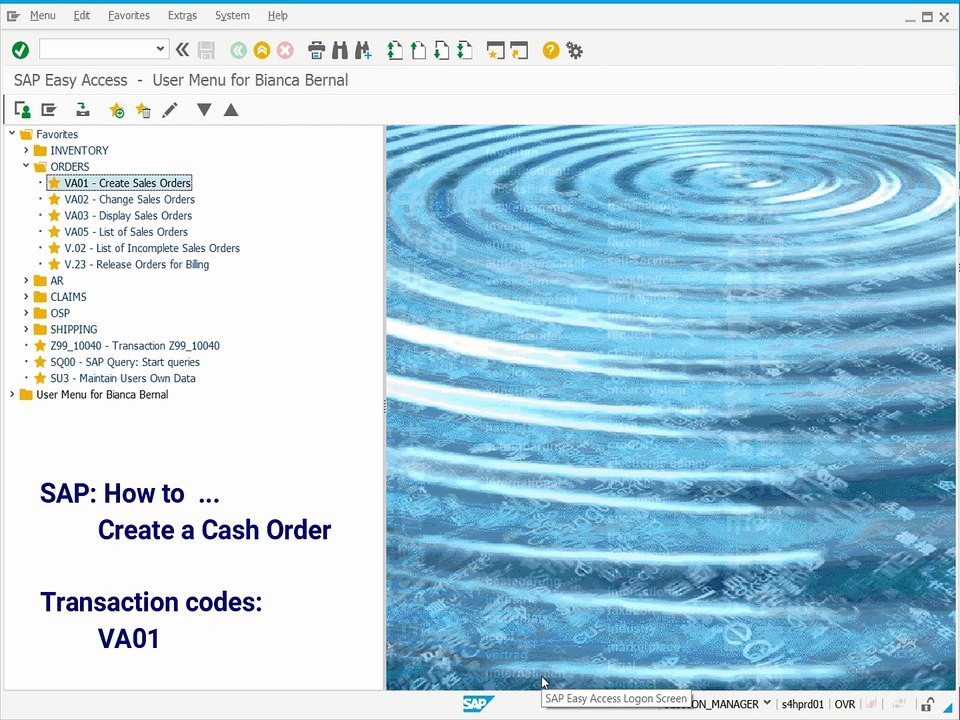Screen dimensions: 960x720
Task: Click the Change Favorites pencil icon
Action: click(170, 110)
